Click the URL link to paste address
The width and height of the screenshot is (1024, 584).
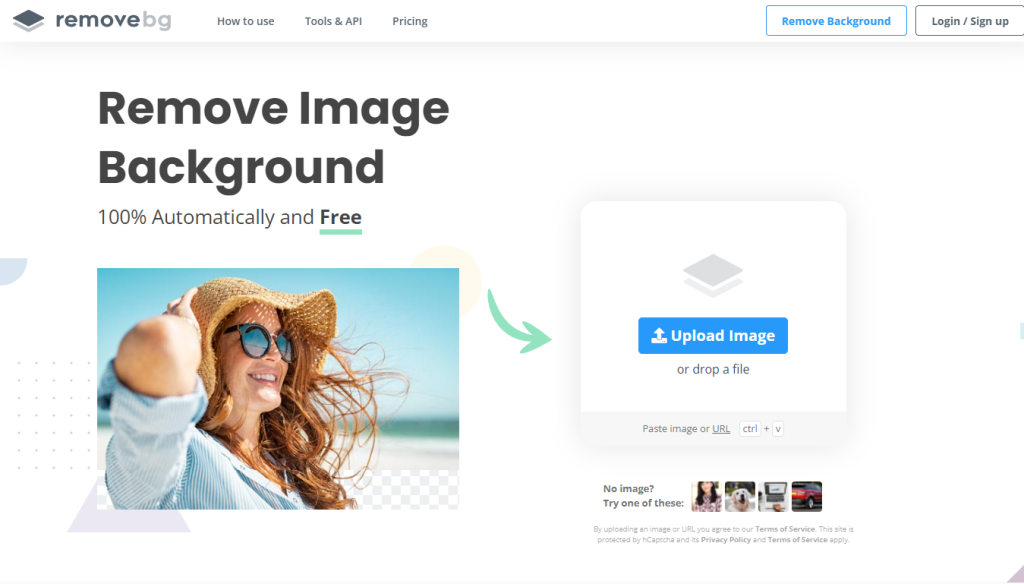pyautogui.click(x=721, y=429)
